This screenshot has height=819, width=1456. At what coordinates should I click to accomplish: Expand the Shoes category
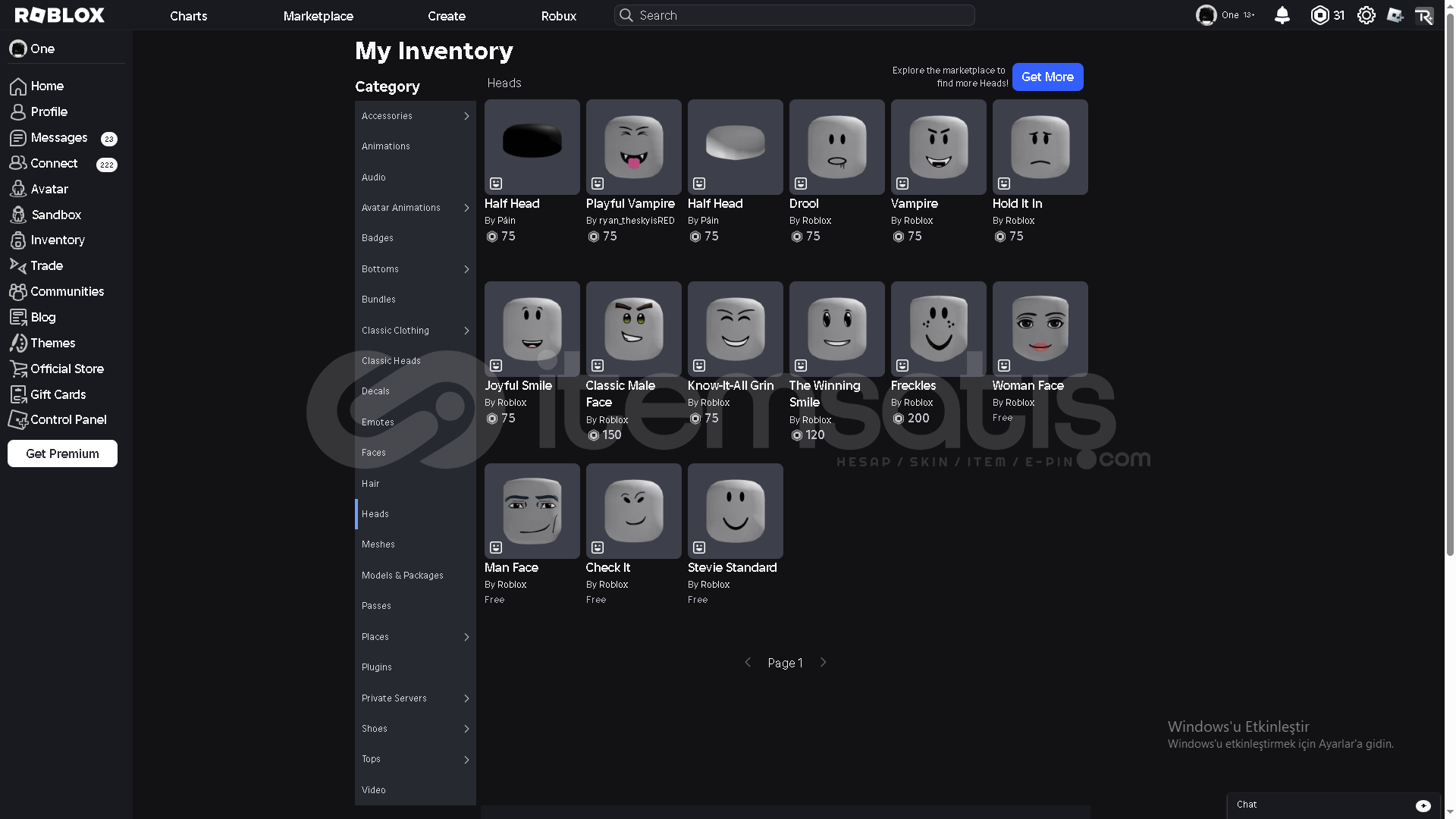466,729
